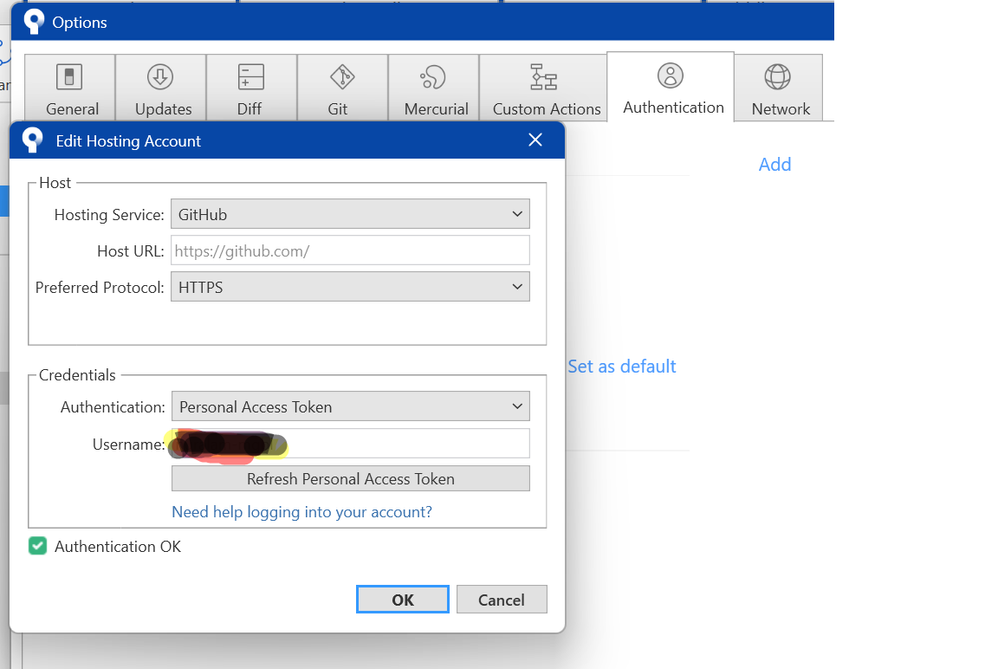Select the Authentication tab
This screenshot has width=998, height=669.
point(671,87)
